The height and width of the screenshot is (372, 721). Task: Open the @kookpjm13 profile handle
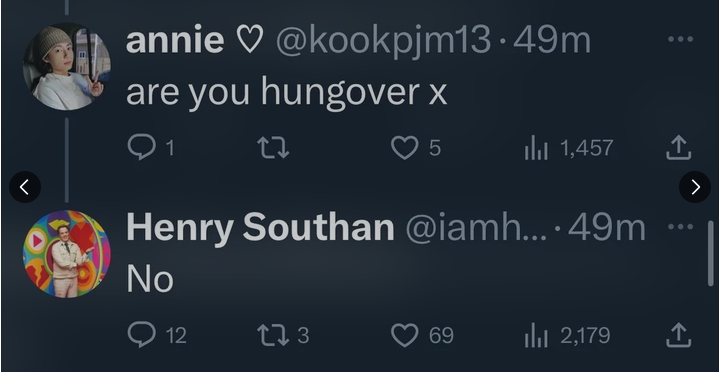tap(383, 40)
